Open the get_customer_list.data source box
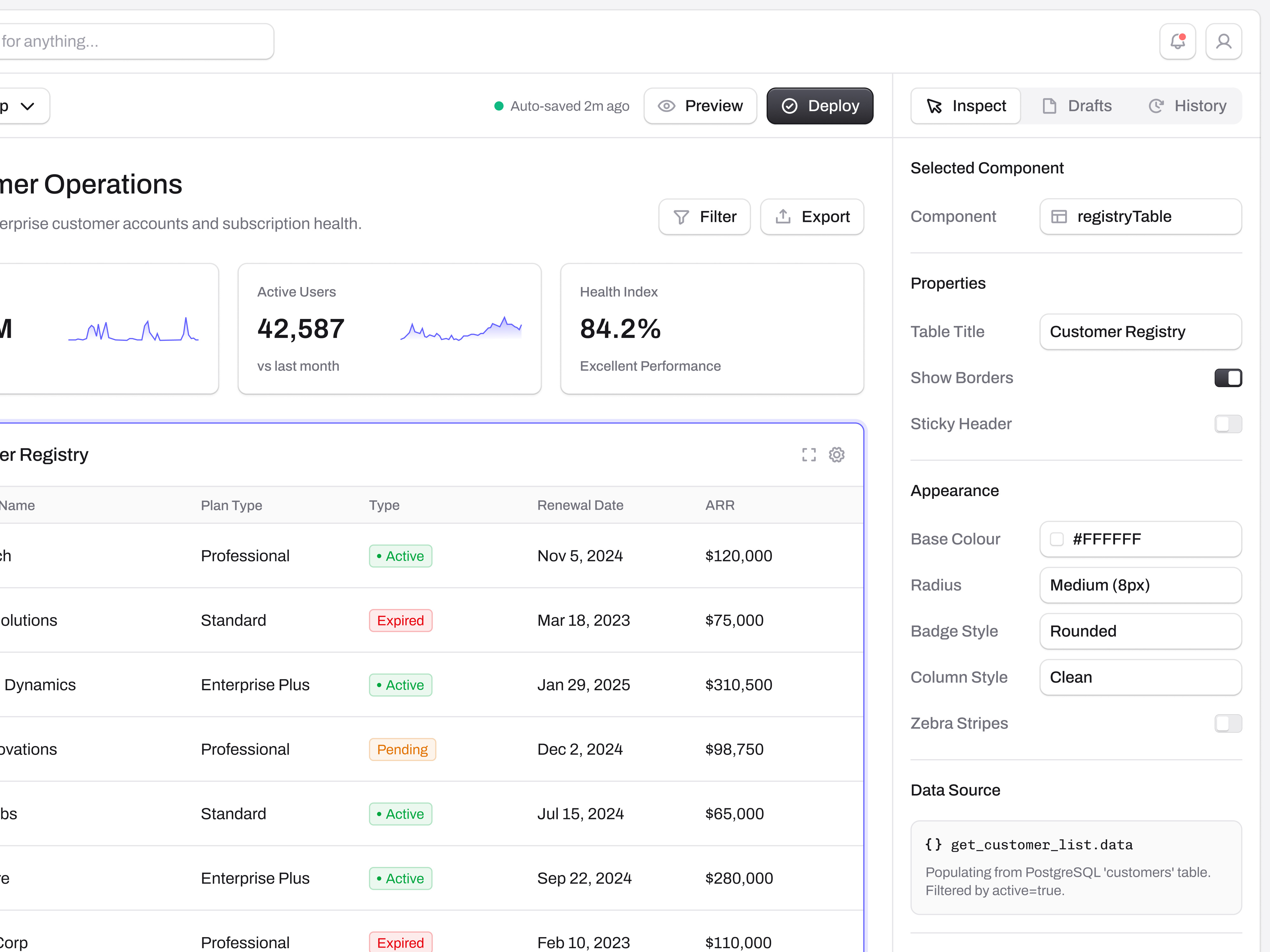Screen dimensions: 1270x952 1076,868
